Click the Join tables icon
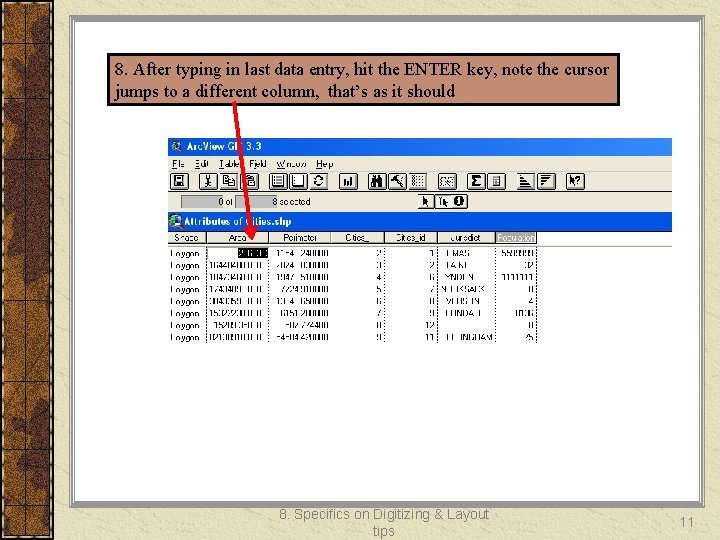This screenshot has width=720, height=540. pos(447,181)
